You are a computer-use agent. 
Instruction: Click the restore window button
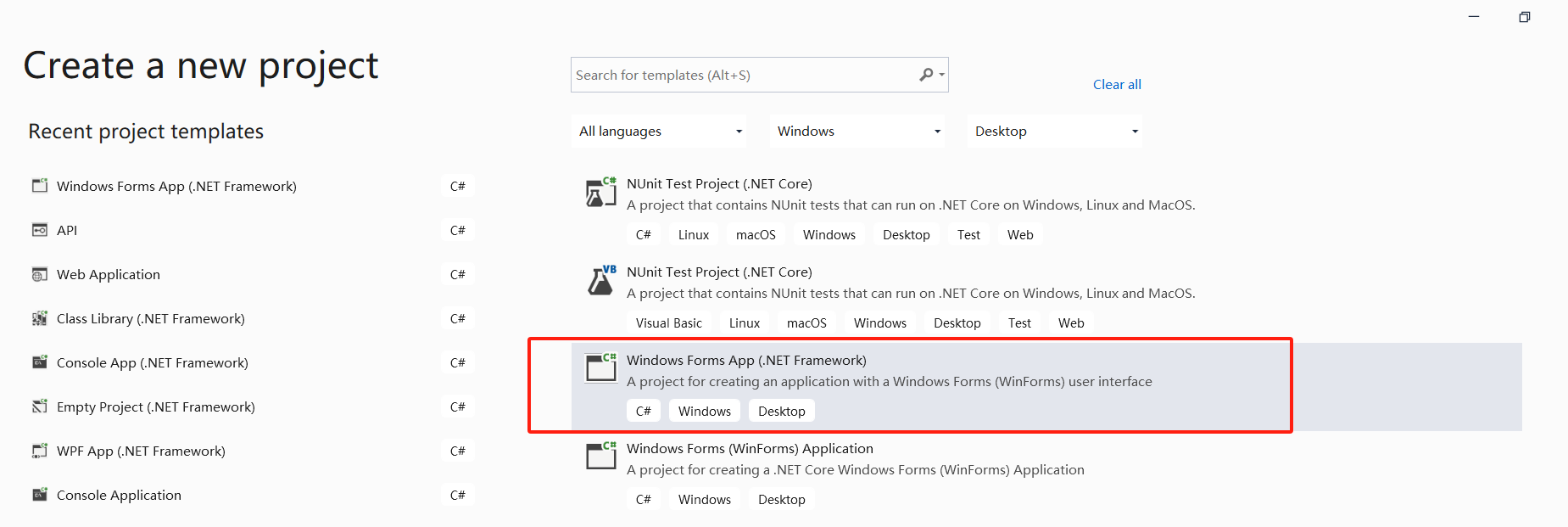pyautogui.click(x=1524, y=17)
